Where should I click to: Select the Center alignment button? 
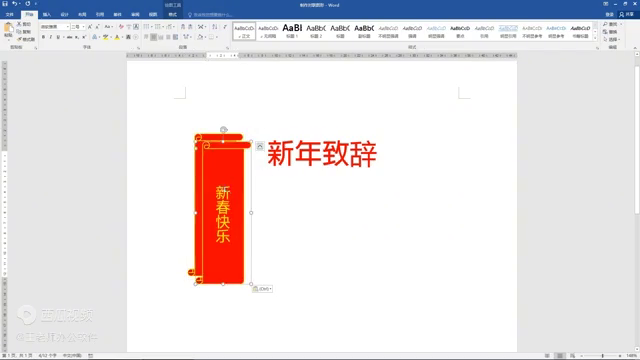tap(153, 37)
